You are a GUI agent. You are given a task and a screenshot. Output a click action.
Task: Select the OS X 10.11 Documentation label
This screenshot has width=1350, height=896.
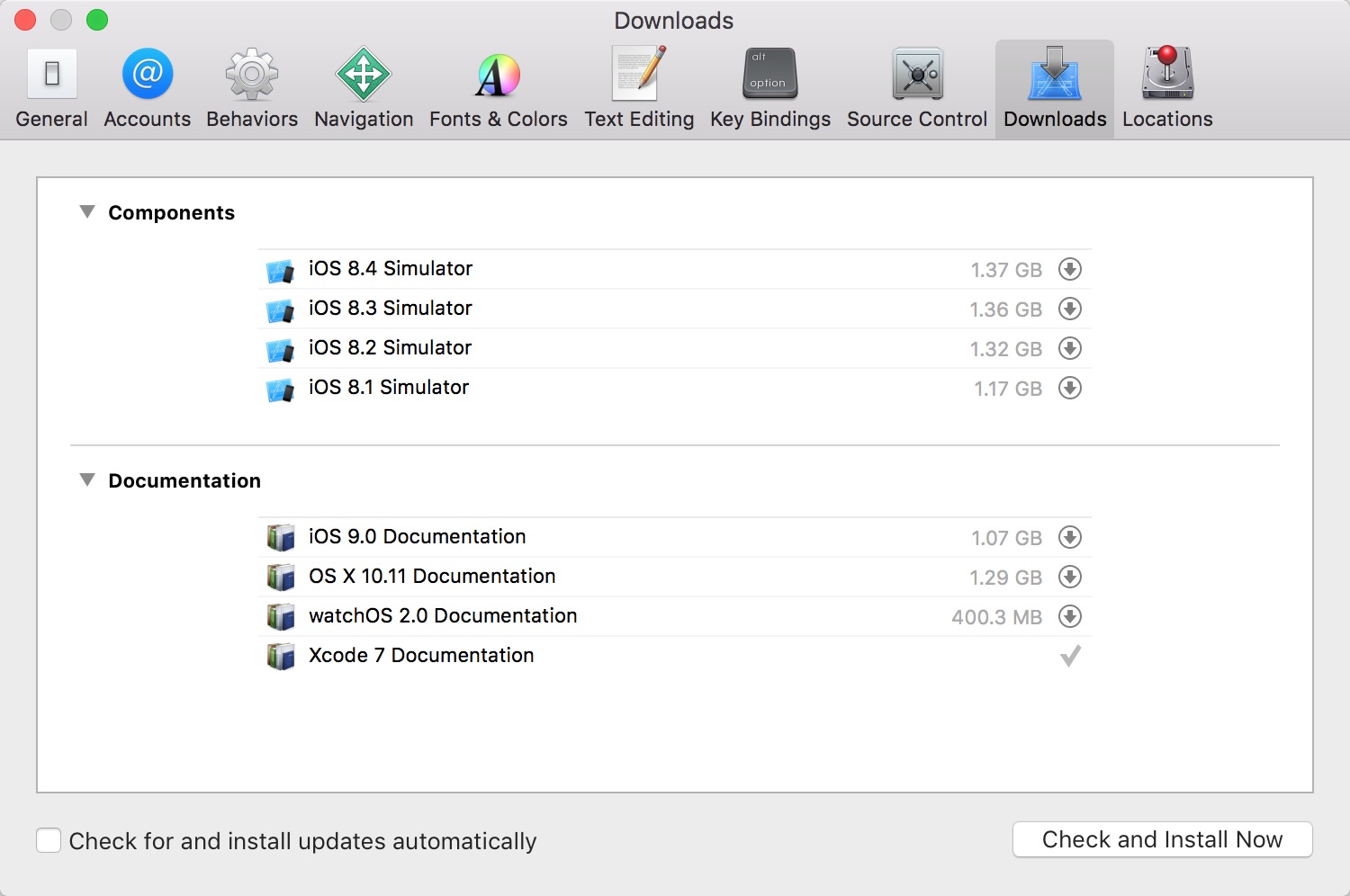click(x=432, y=576)
